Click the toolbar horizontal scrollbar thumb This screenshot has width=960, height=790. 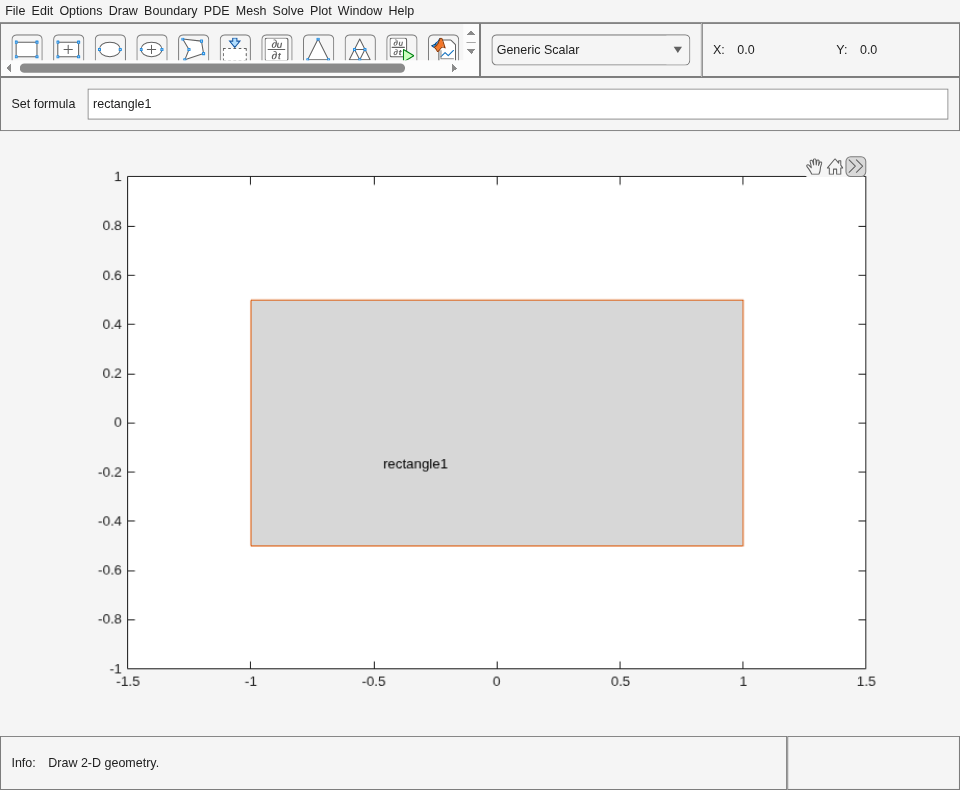tap(212, 68)
